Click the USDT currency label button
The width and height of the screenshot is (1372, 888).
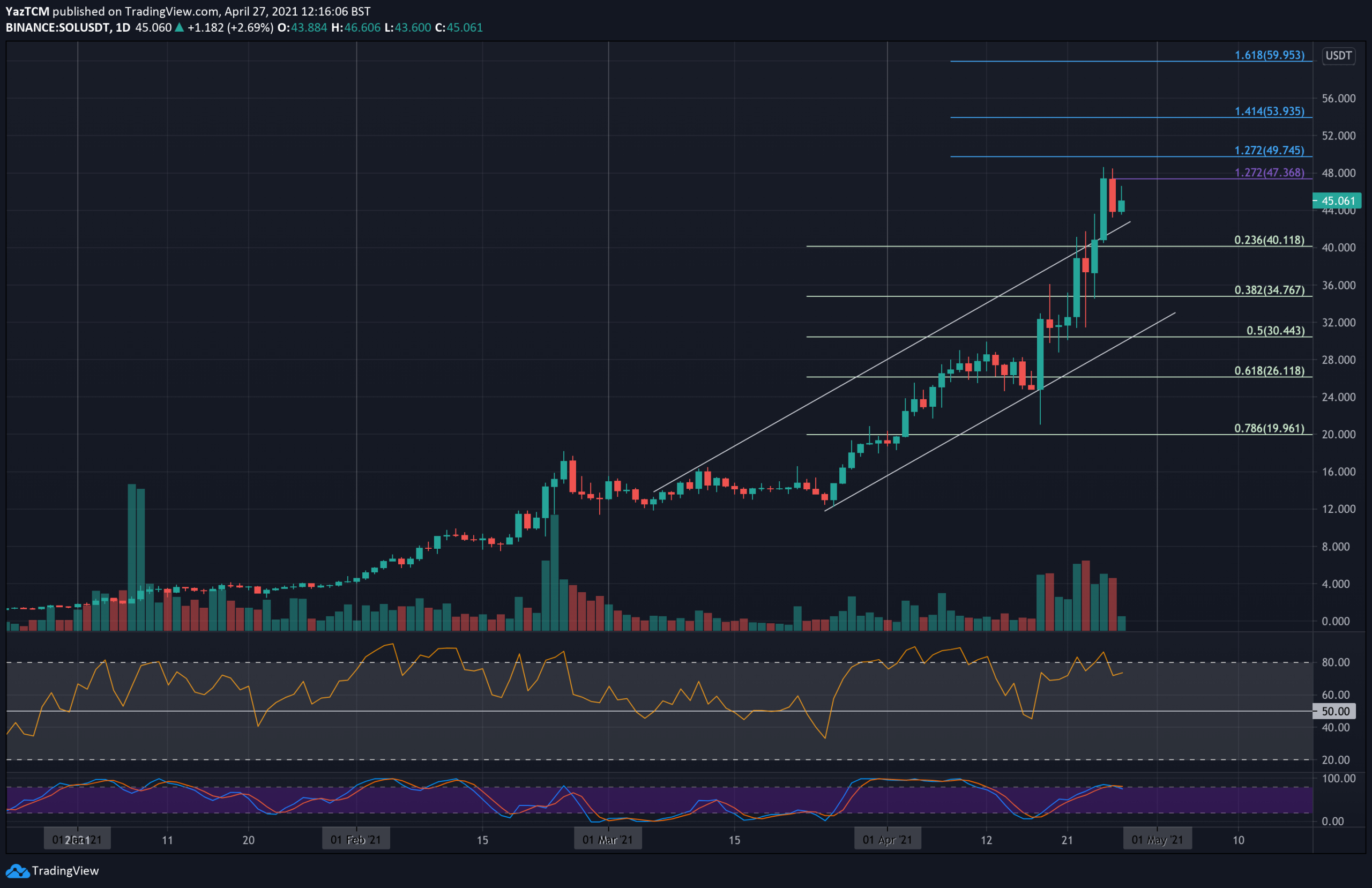click(1338, 55)
